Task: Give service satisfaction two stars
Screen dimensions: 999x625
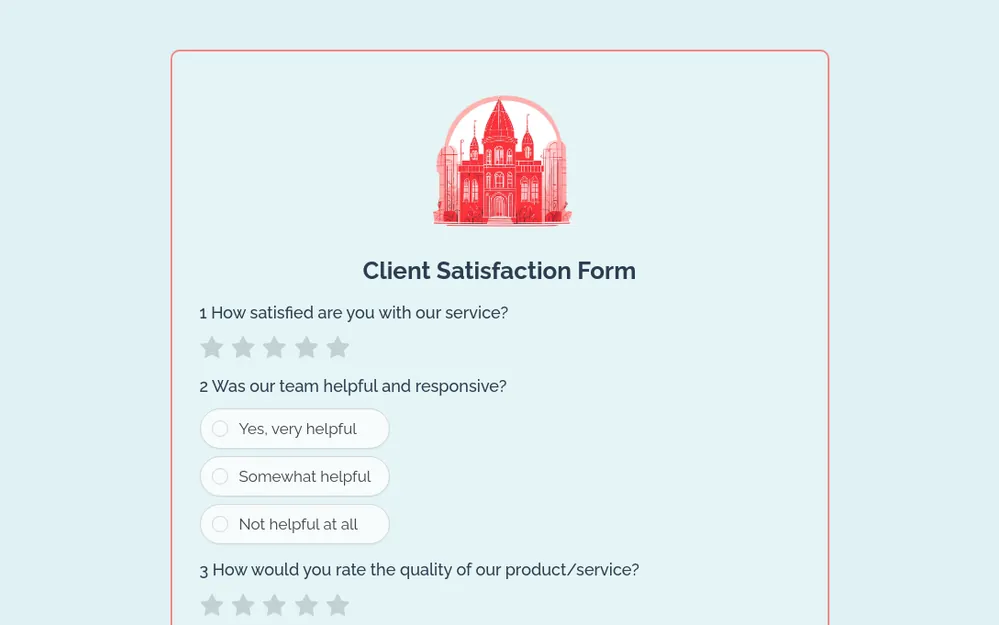Action: 243,347
